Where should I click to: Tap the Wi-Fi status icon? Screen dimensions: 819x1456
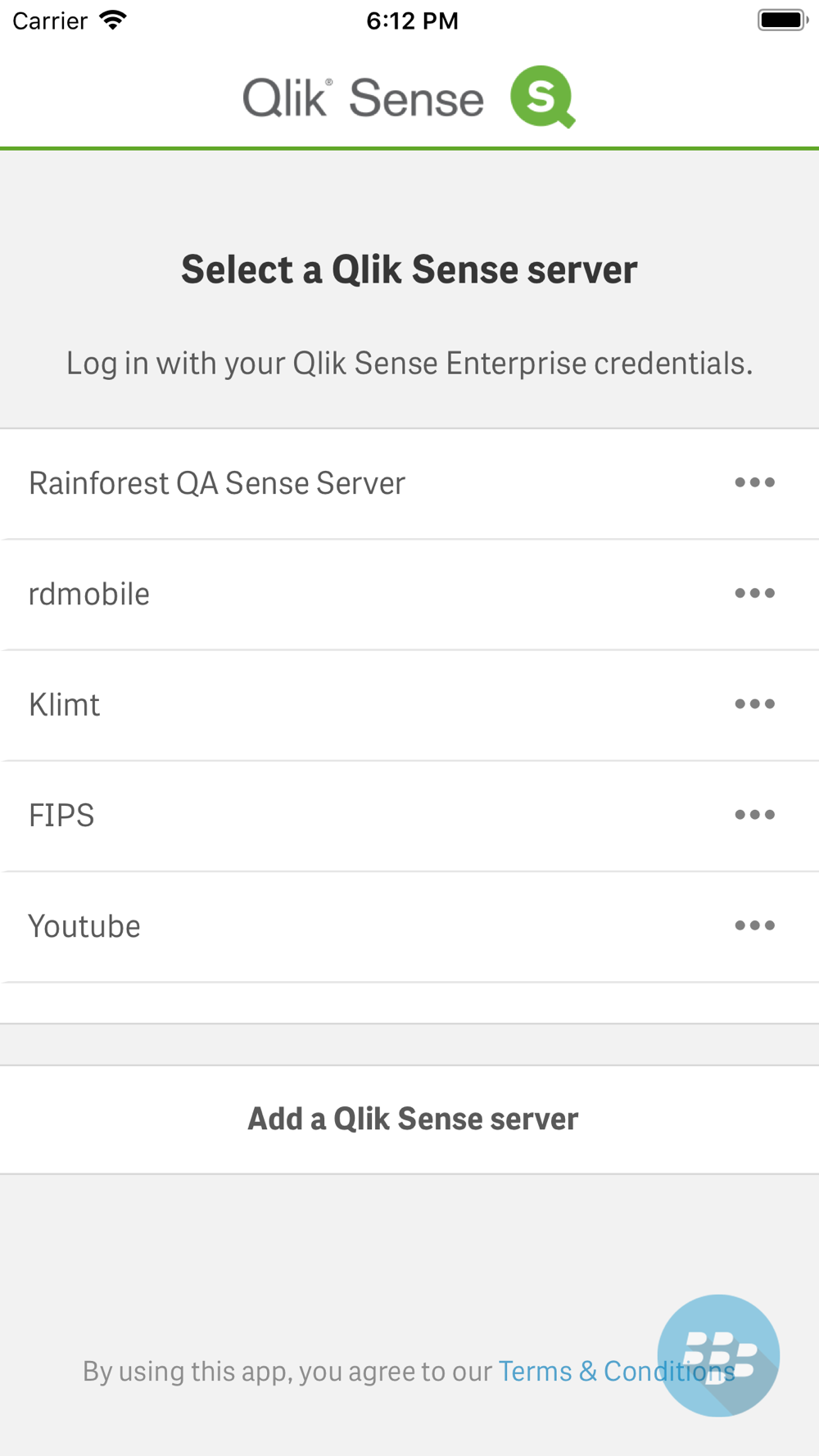tap(113, 20)
